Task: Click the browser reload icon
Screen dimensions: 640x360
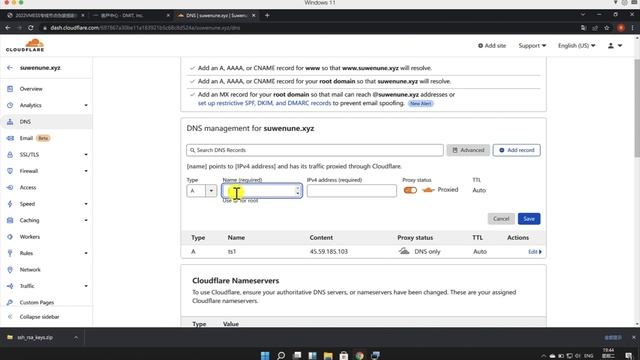Action: [x=31, y=28]
